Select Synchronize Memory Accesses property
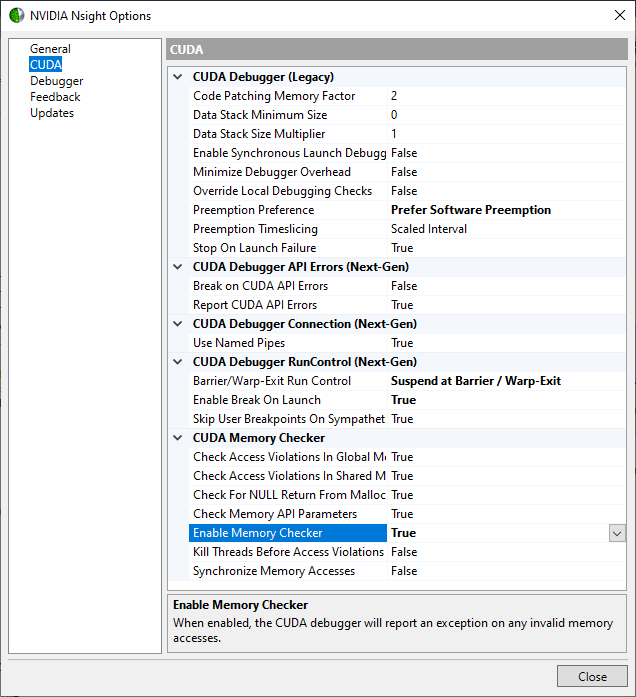 tap(288, 571)
